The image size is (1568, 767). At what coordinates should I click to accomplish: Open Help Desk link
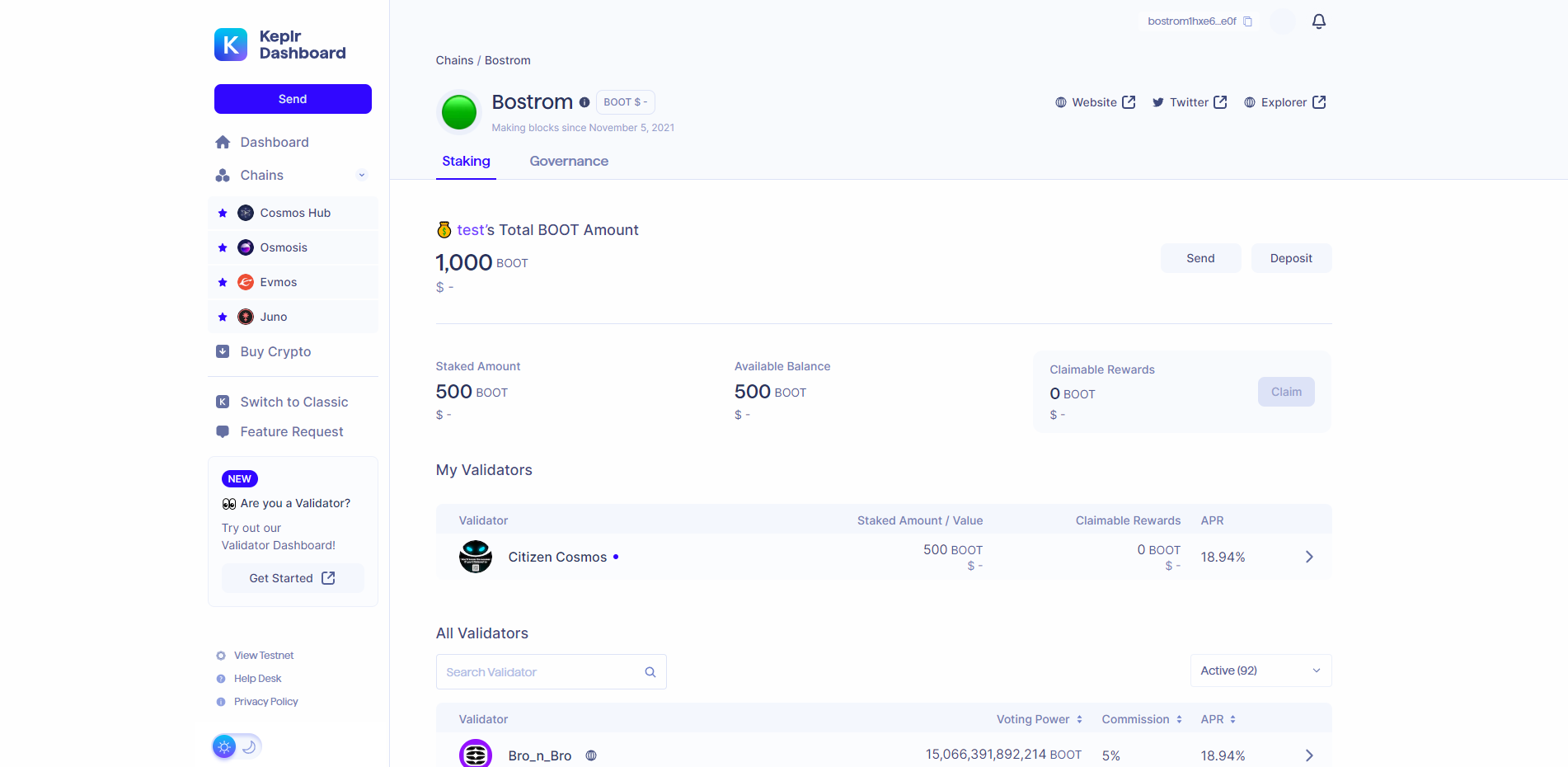tap(257, 679)
